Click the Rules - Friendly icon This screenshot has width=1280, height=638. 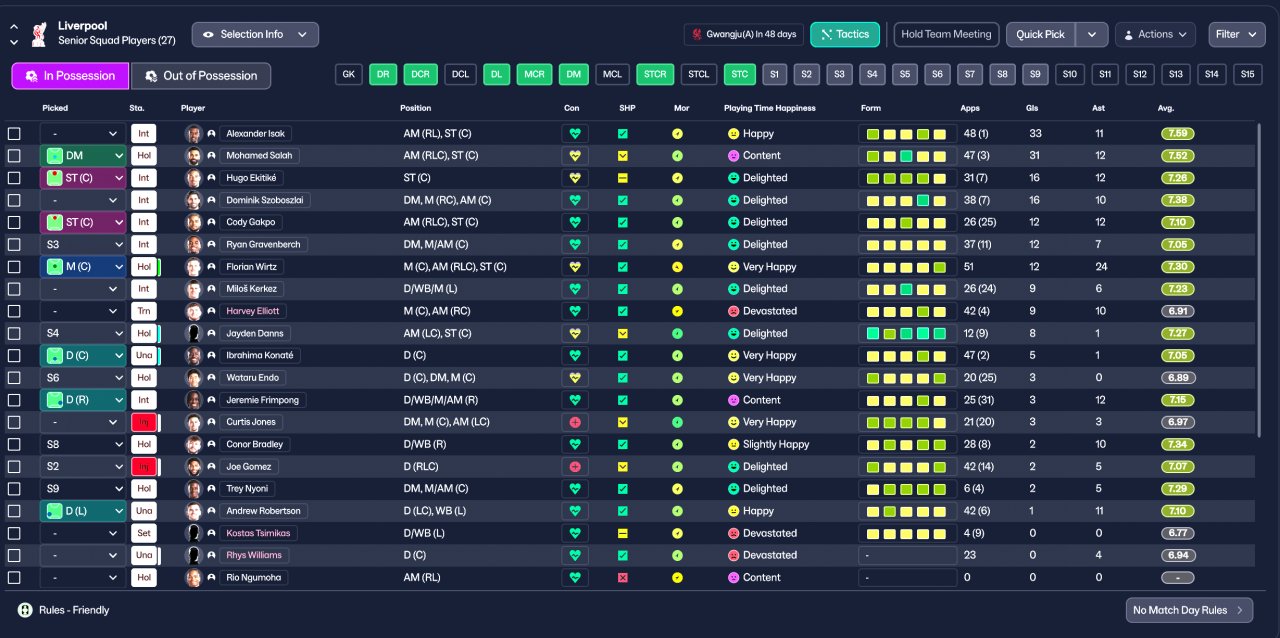(25, 609)
